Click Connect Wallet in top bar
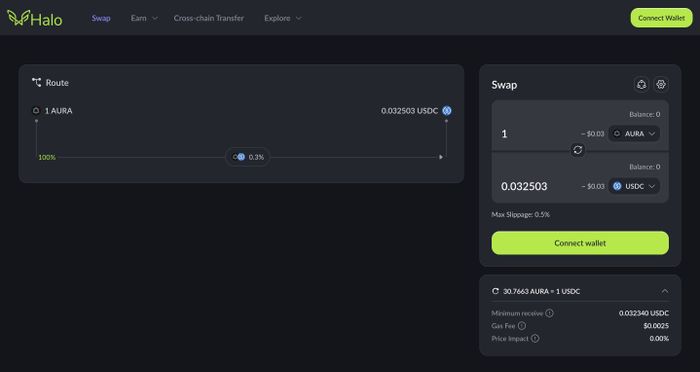 [x=661, y=18]
